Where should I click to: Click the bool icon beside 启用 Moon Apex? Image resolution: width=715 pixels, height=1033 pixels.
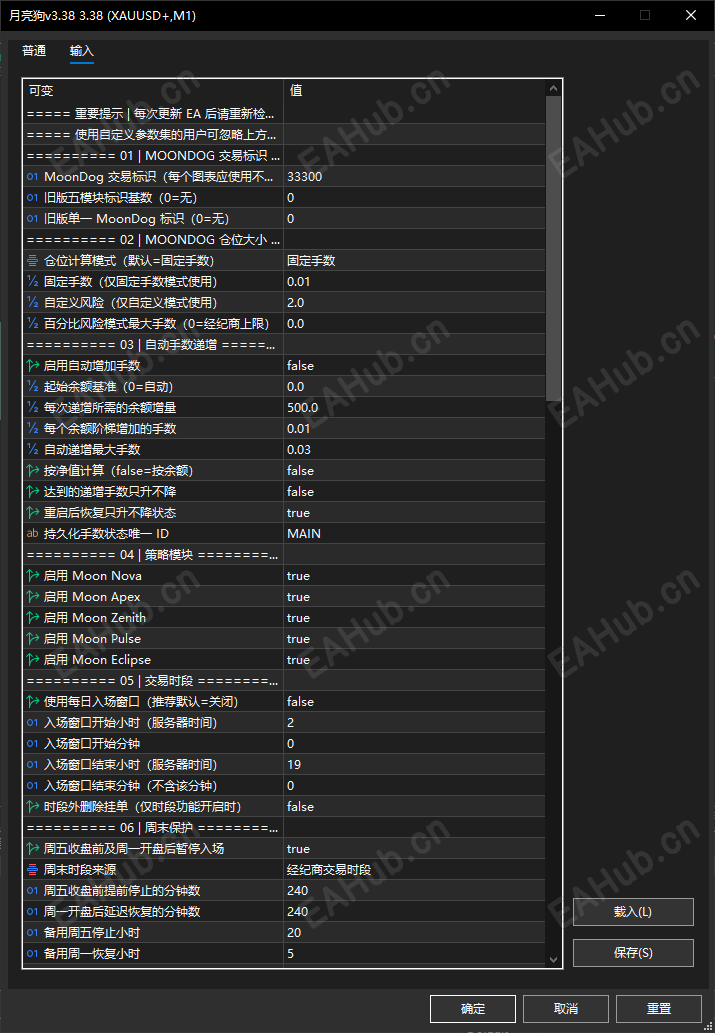point(32,597)
